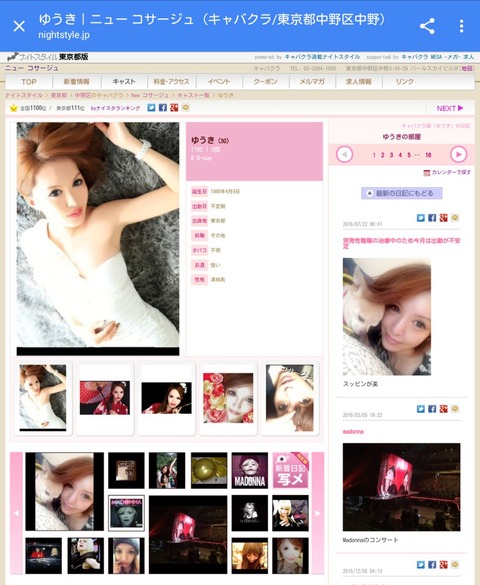Close the browser tab with X icon

click(19, 26)
